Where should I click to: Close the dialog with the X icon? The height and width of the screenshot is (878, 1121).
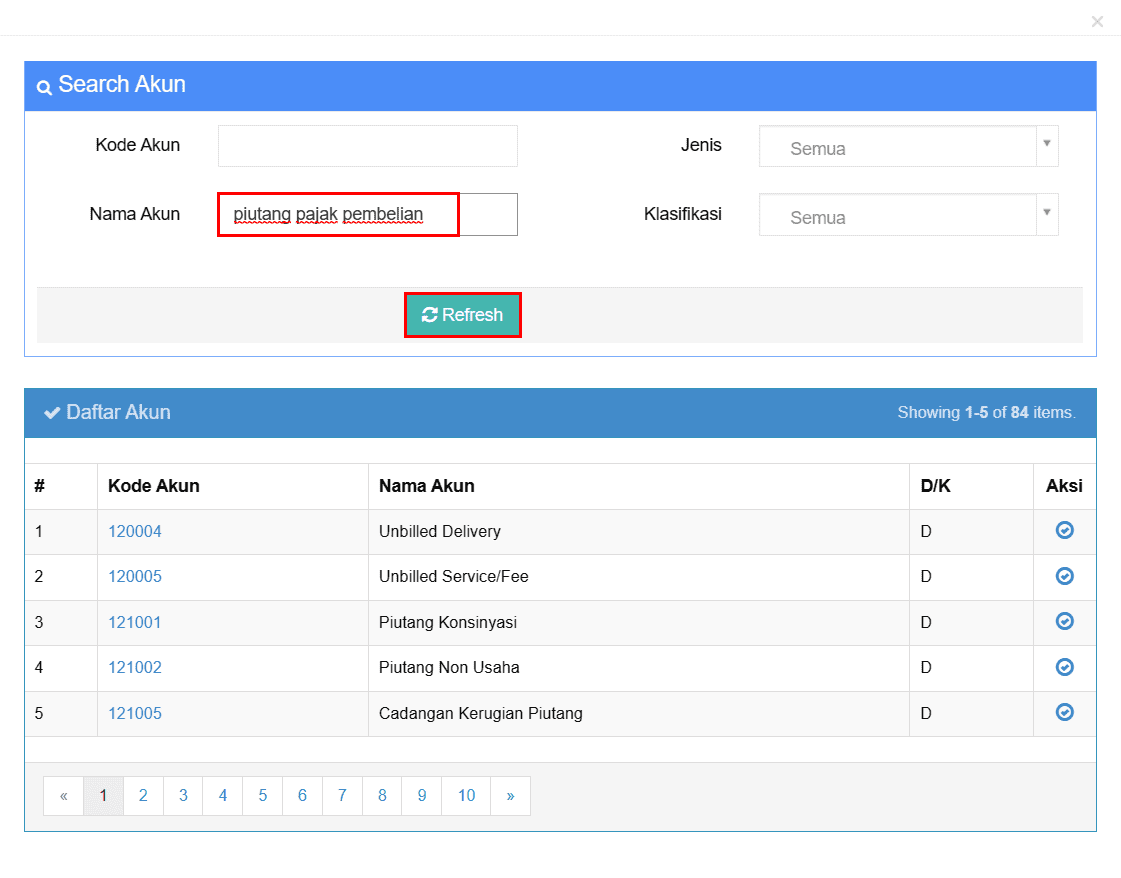1097,21
